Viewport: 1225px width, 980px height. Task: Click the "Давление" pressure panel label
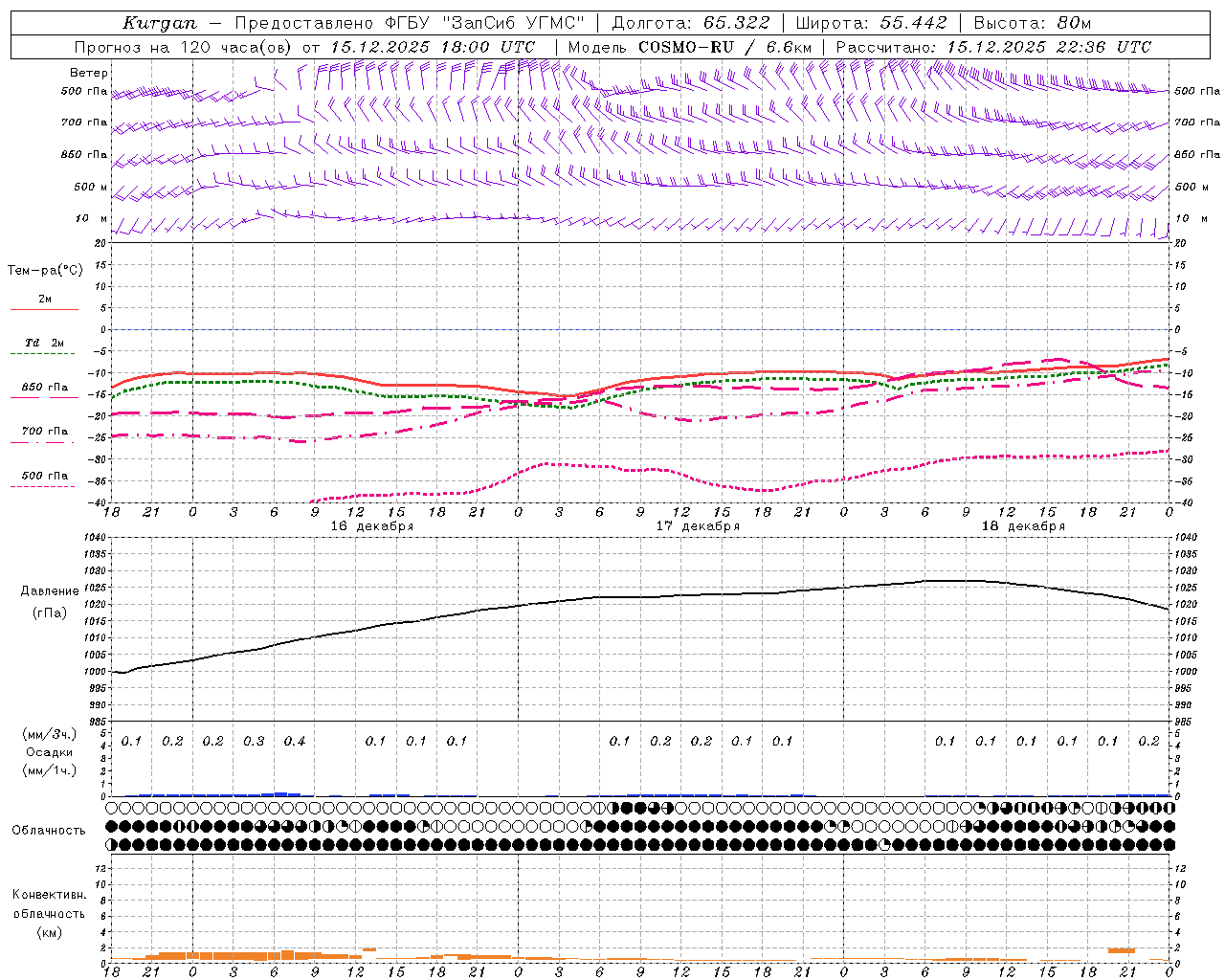(50, 591)
